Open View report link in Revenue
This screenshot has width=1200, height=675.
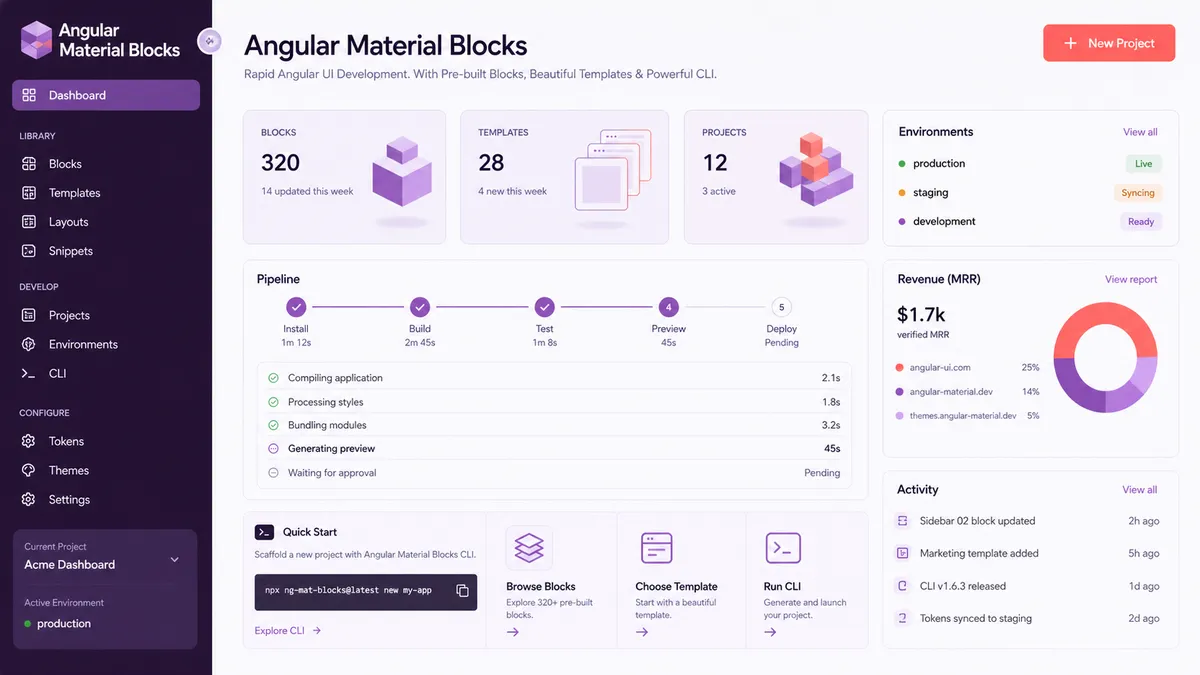pyautogui.click(x=1131, y=280)
